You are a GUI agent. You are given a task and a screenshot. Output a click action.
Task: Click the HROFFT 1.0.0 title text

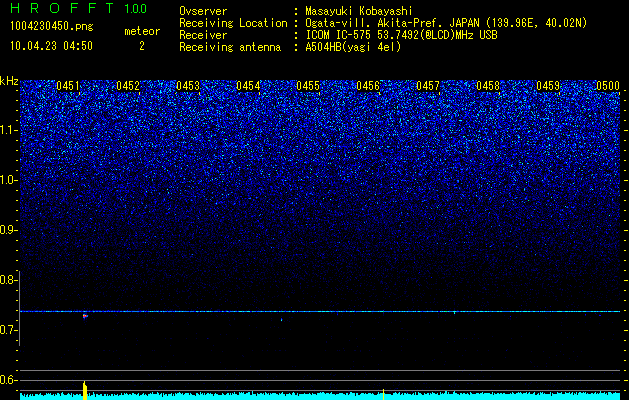(79, 8)
